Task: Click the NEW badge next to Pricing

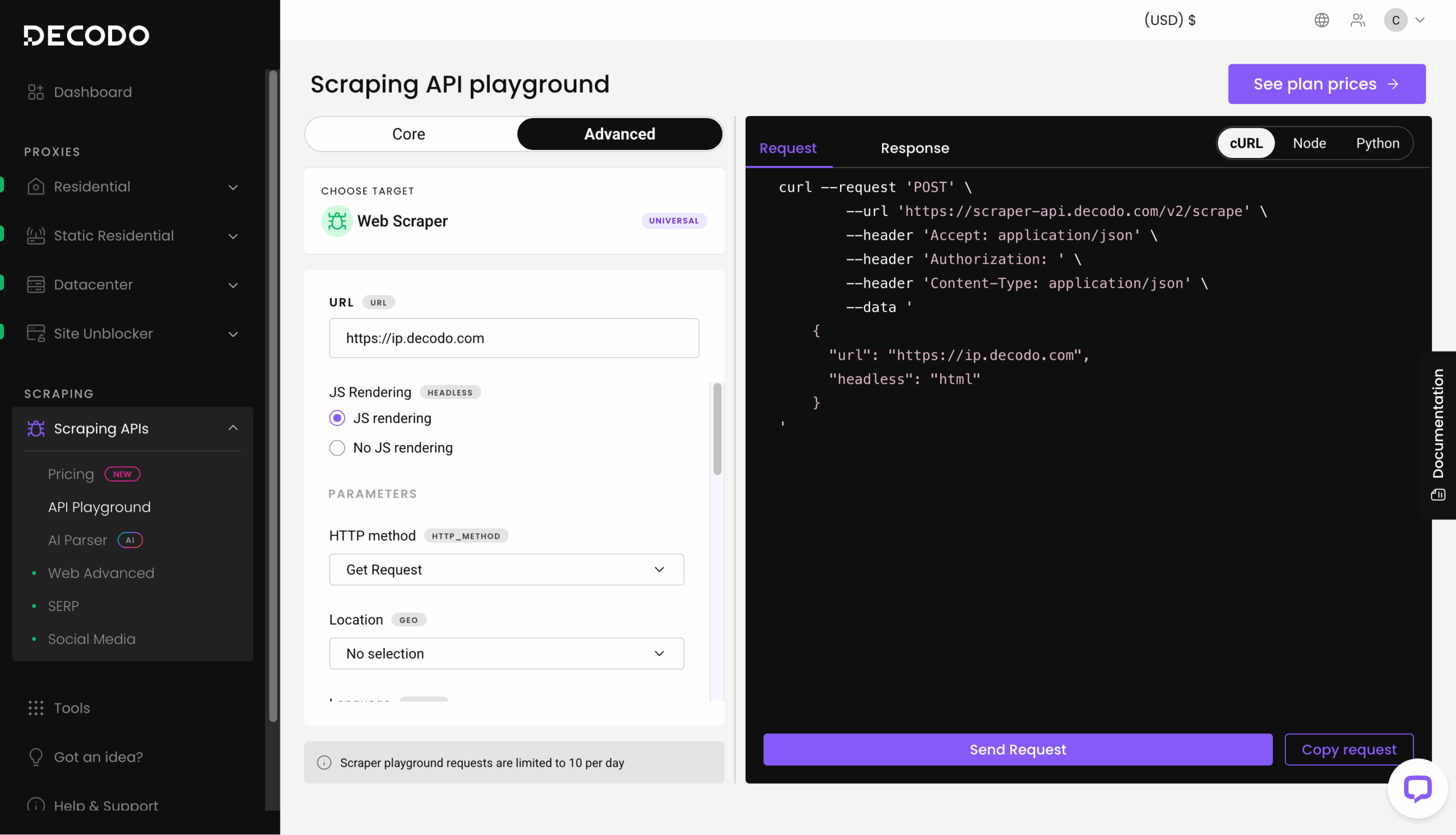Action: (x=122, y=474)
